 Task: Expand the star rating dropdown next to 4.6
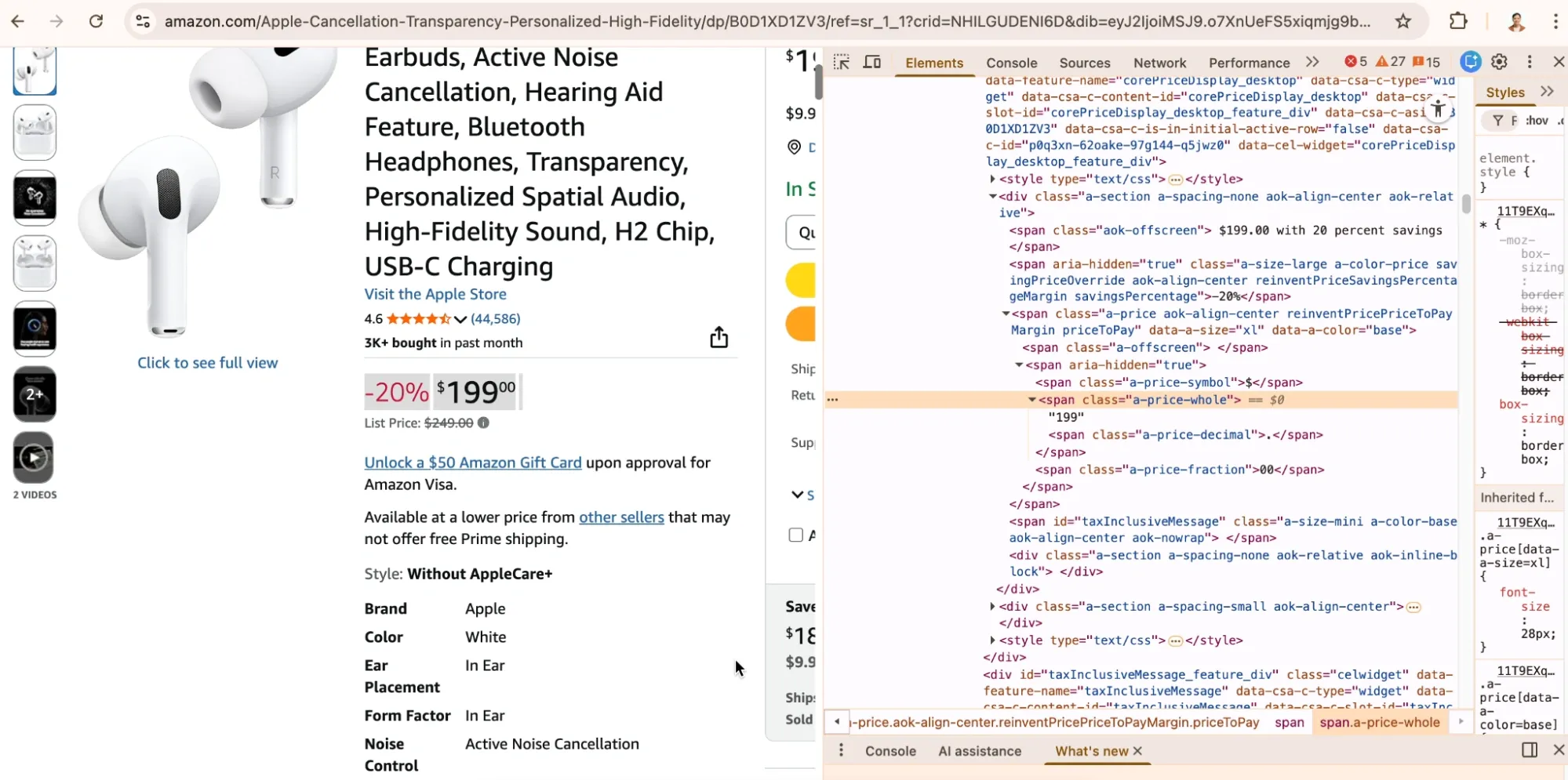[x=460, y=319]
